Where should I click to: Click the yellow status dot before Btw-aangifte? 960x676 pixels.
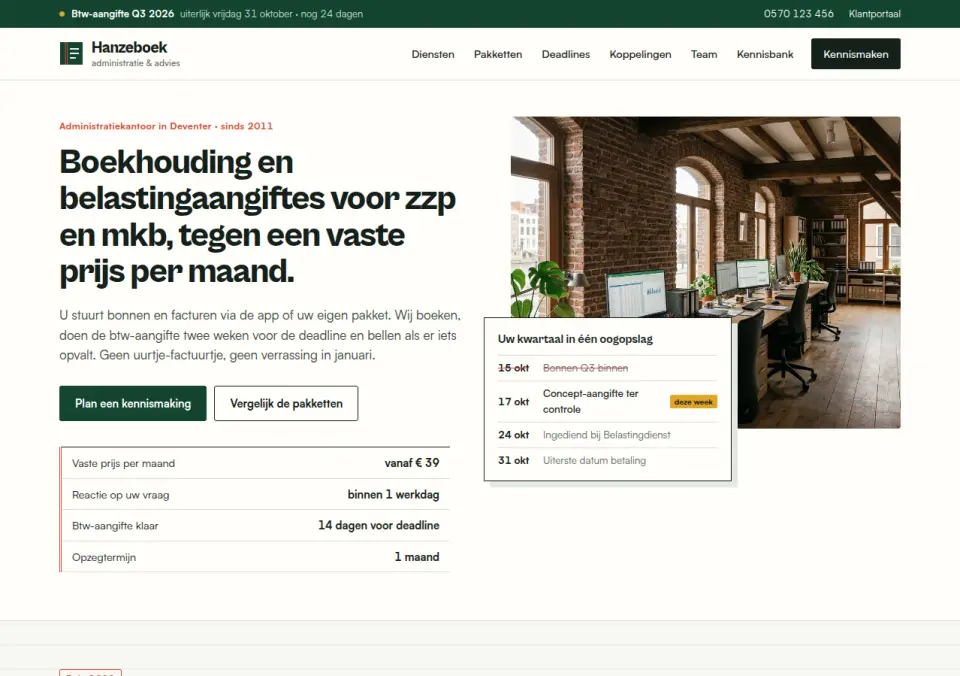click(62, 13)
